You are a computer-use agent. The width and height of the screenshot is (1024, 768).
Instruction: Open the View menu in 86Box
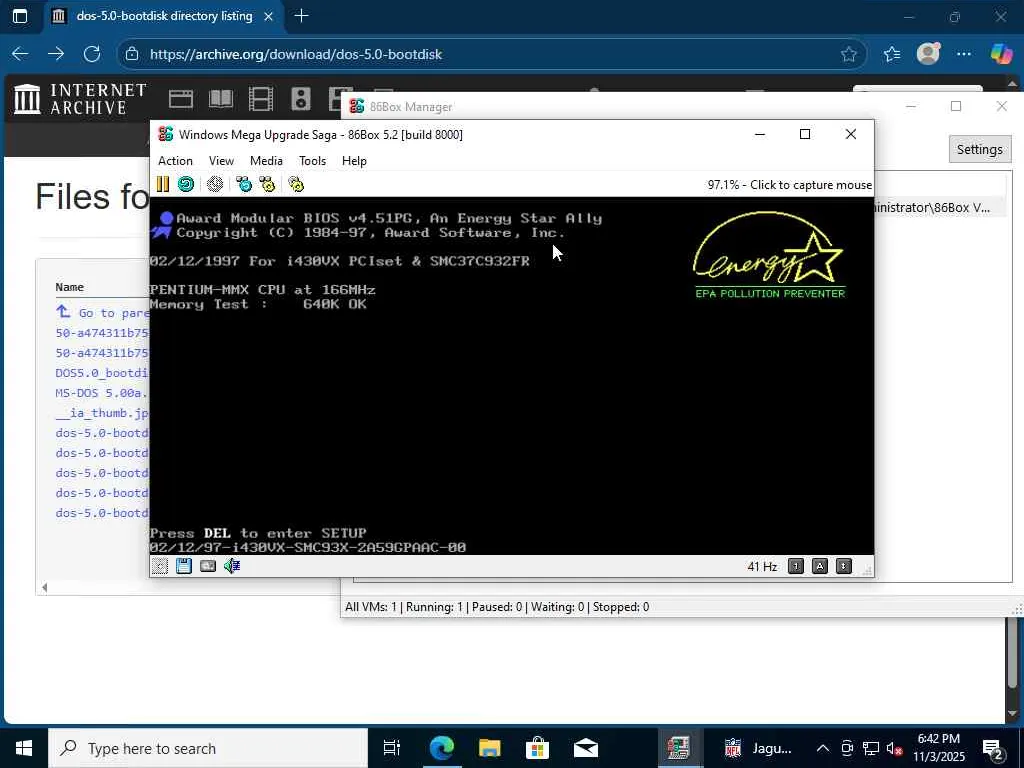click(221, 161)
